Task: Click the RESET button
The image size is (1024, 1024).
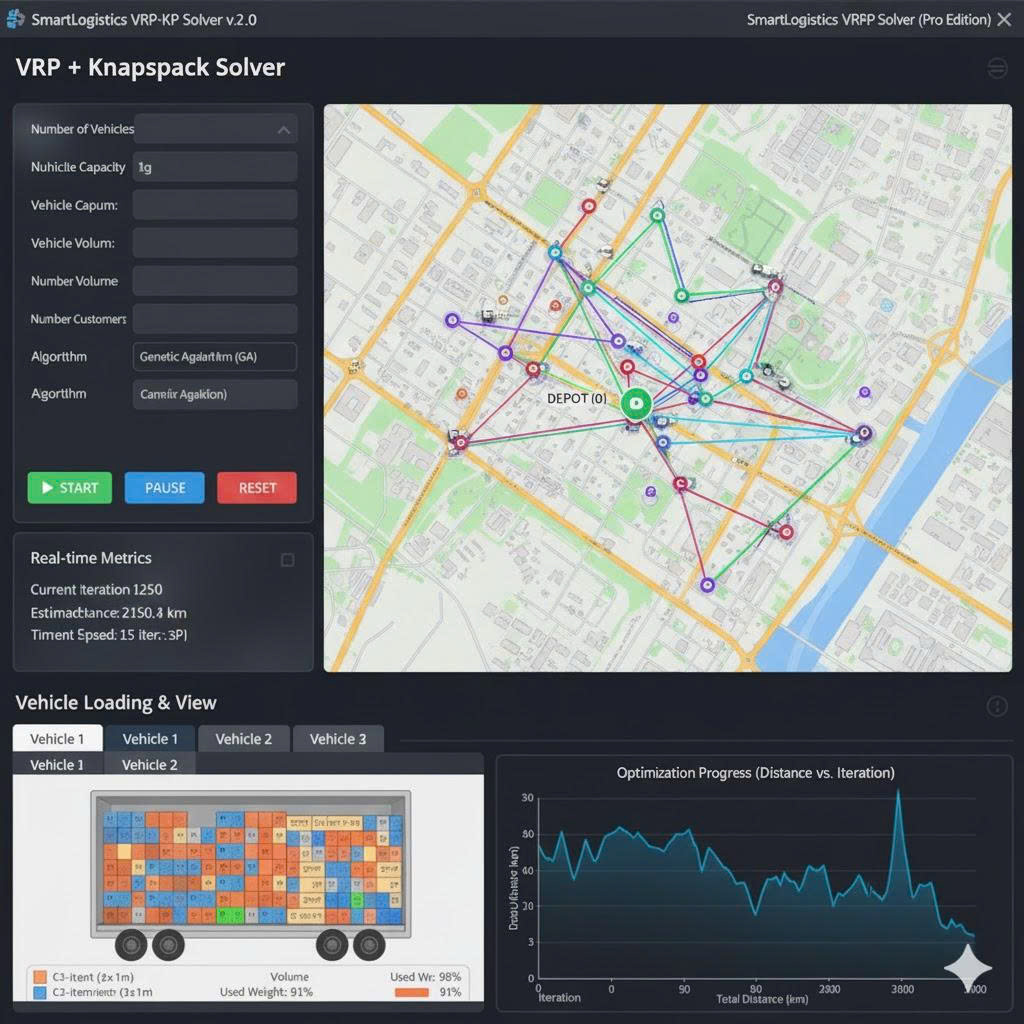Action: click(256, 488)
